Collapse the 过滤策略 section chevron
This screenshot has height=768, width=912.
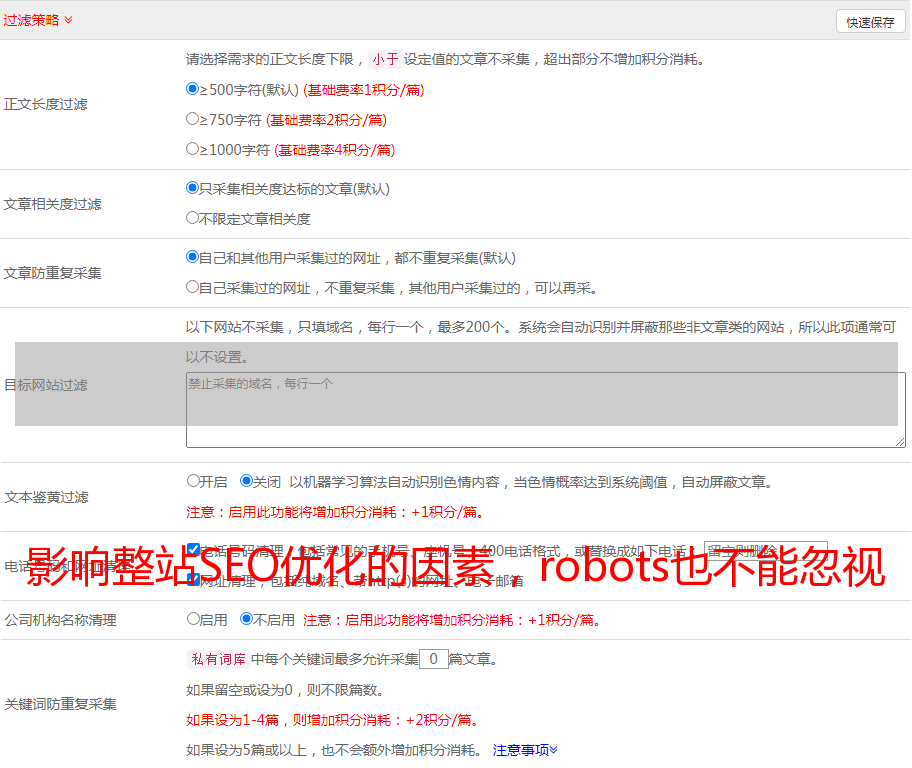coord(68,20)
